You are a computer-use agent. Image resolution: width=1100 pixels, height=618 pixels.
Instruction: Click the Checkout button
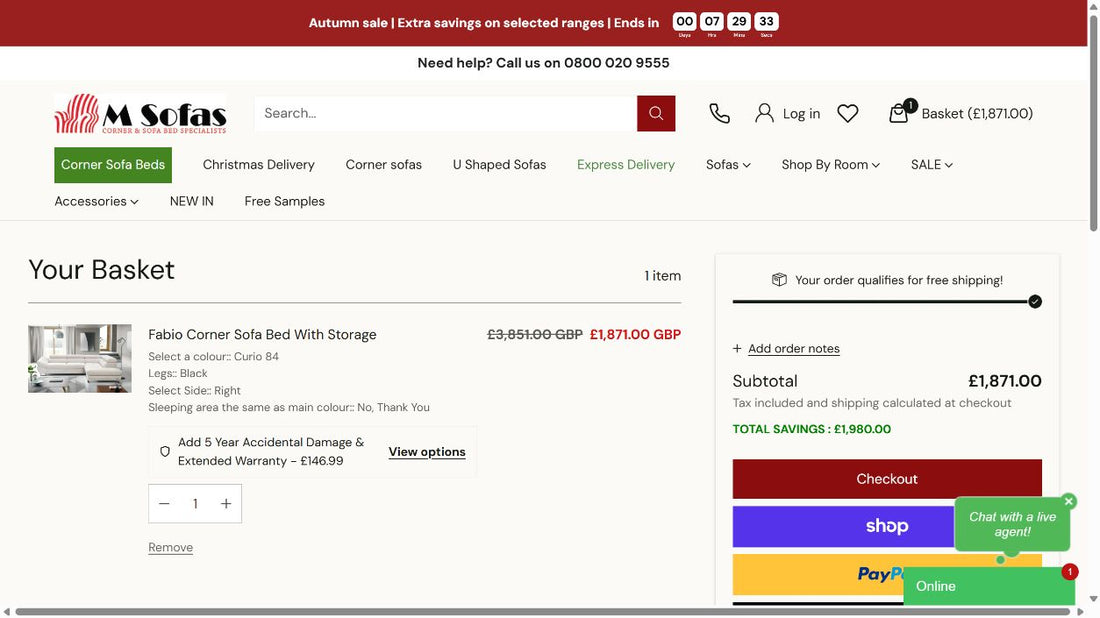tap(887, 479)
